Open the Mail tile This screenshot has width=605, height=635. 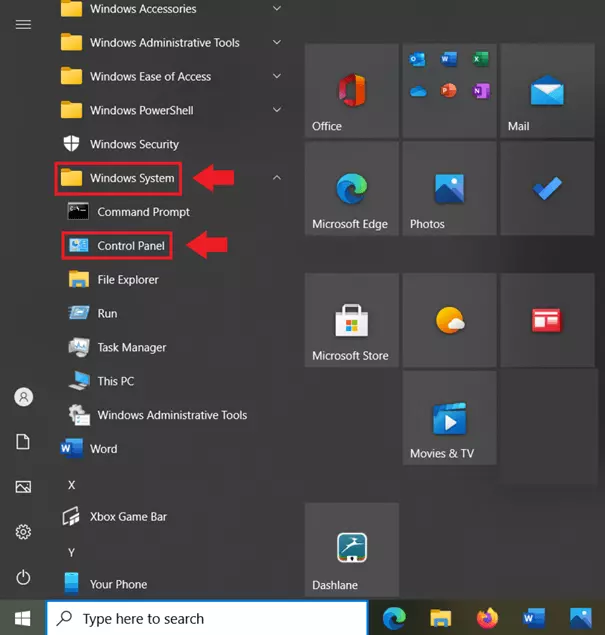[x=547, y=90]
